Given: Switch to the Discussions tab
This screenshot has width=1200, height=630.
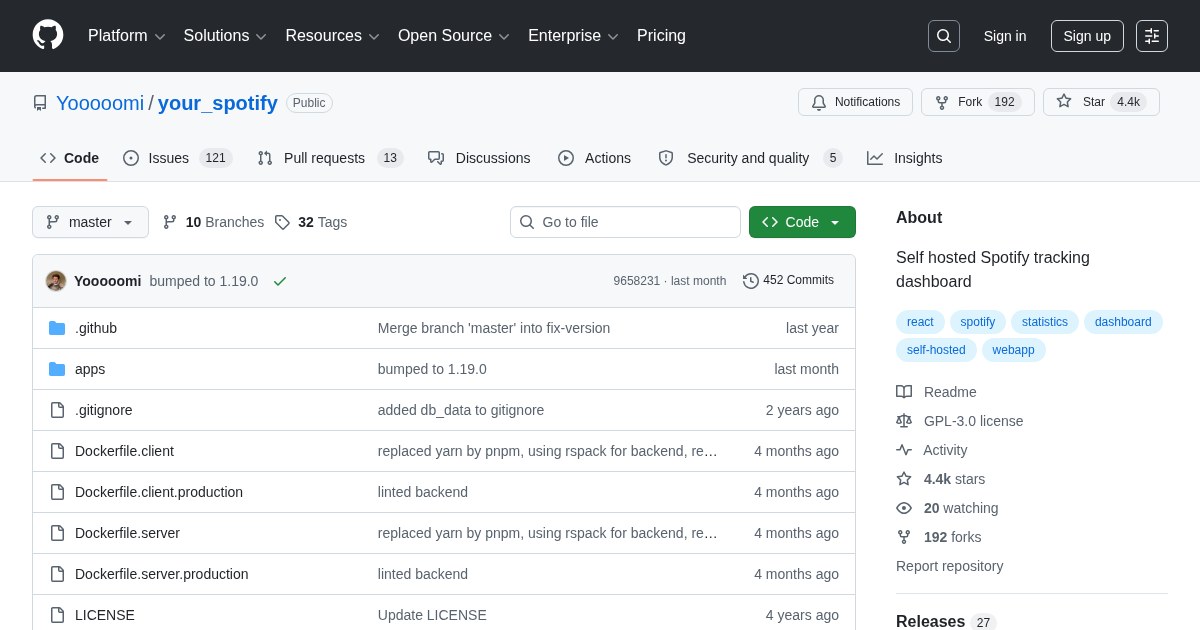Looking at the screenshot, I should [x=479, y=158].
